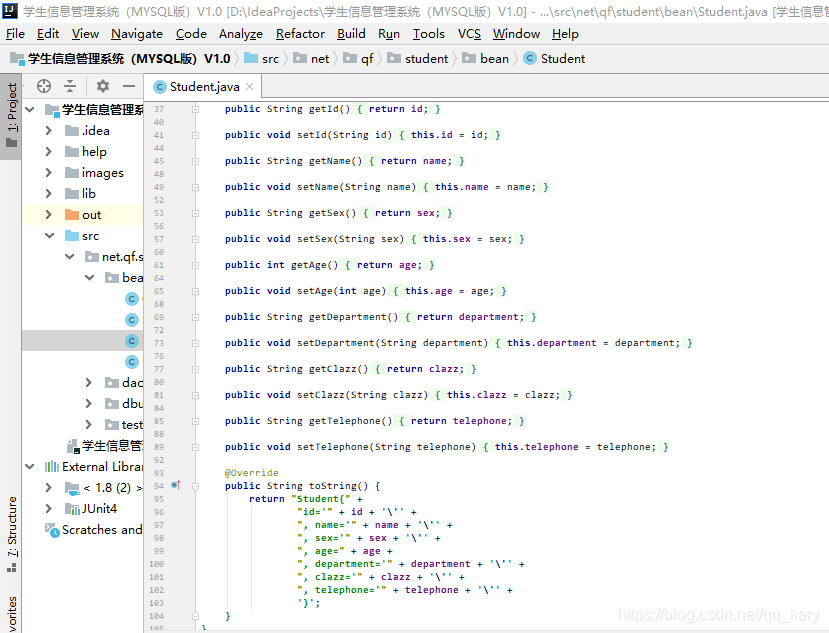Expand the JDK 1.8 (2) library arrow

point(49,488)
